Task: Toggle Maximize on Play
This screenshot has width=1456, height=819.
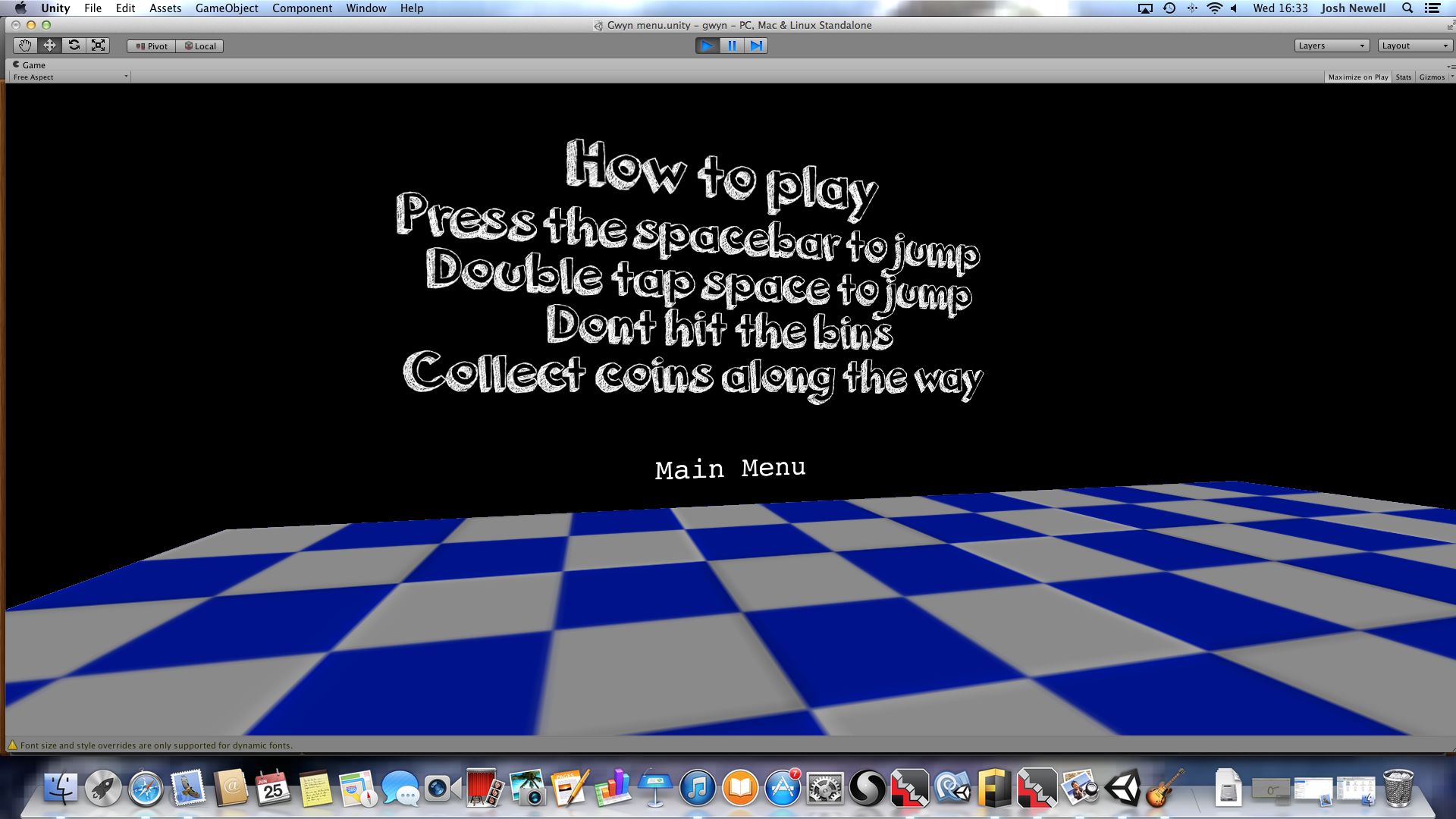Action: click(1357, 77)
